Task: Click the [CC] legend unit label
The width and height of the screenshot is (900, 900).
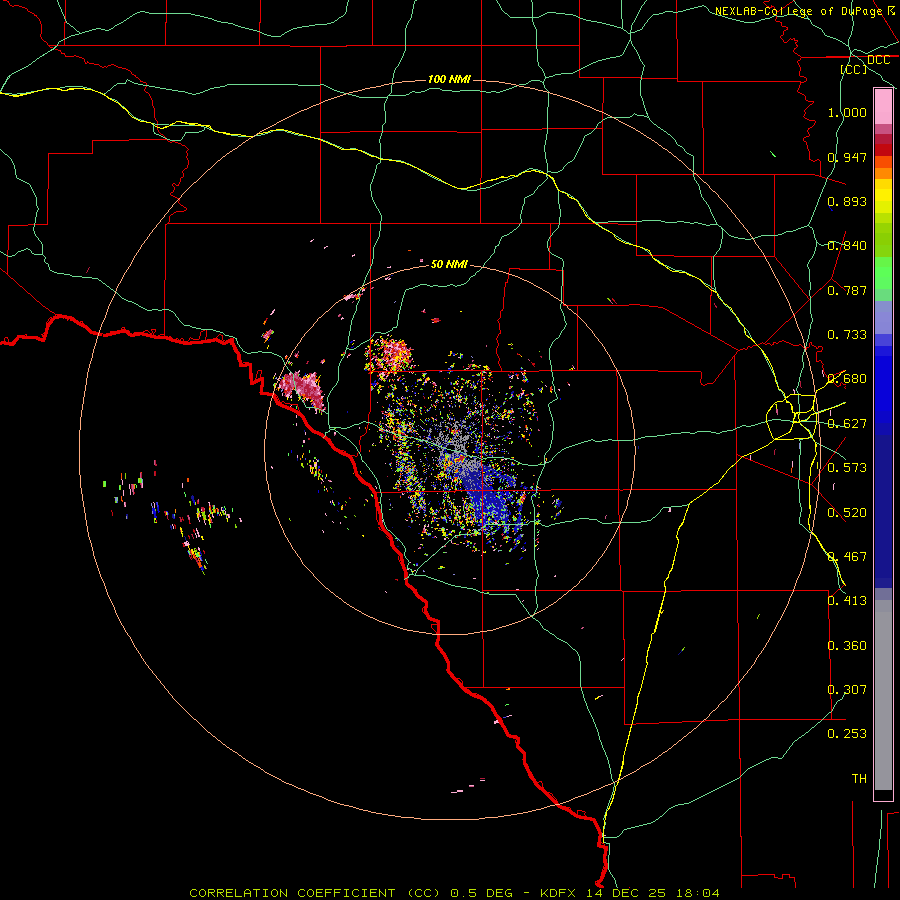Action: [x=854, y=69]
